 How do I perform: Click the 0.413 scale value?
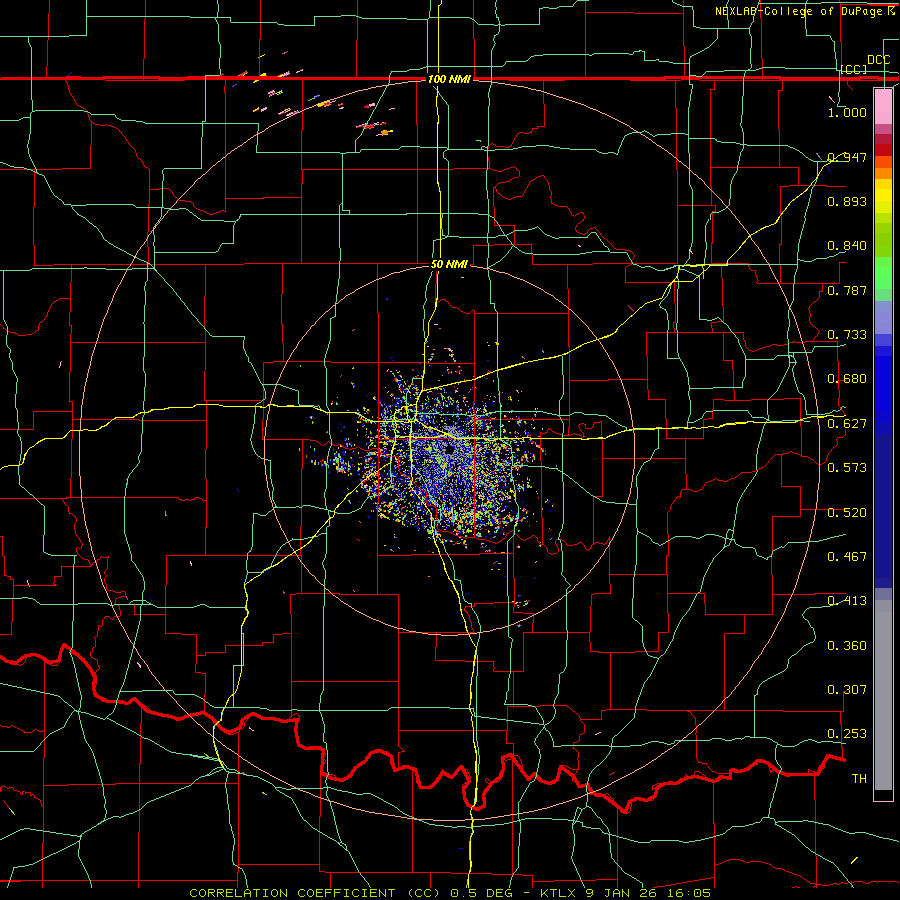tap(847, 601)
